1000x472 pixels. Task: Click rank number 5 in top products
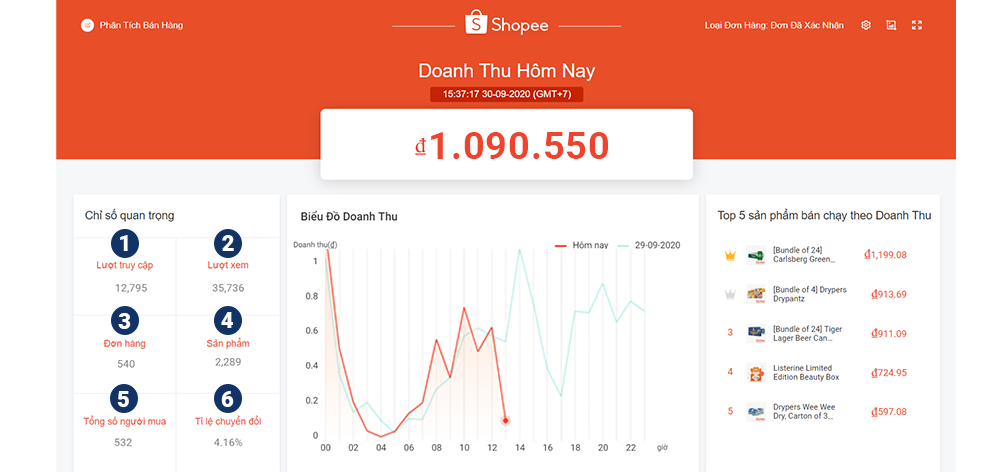pos(730,411)
